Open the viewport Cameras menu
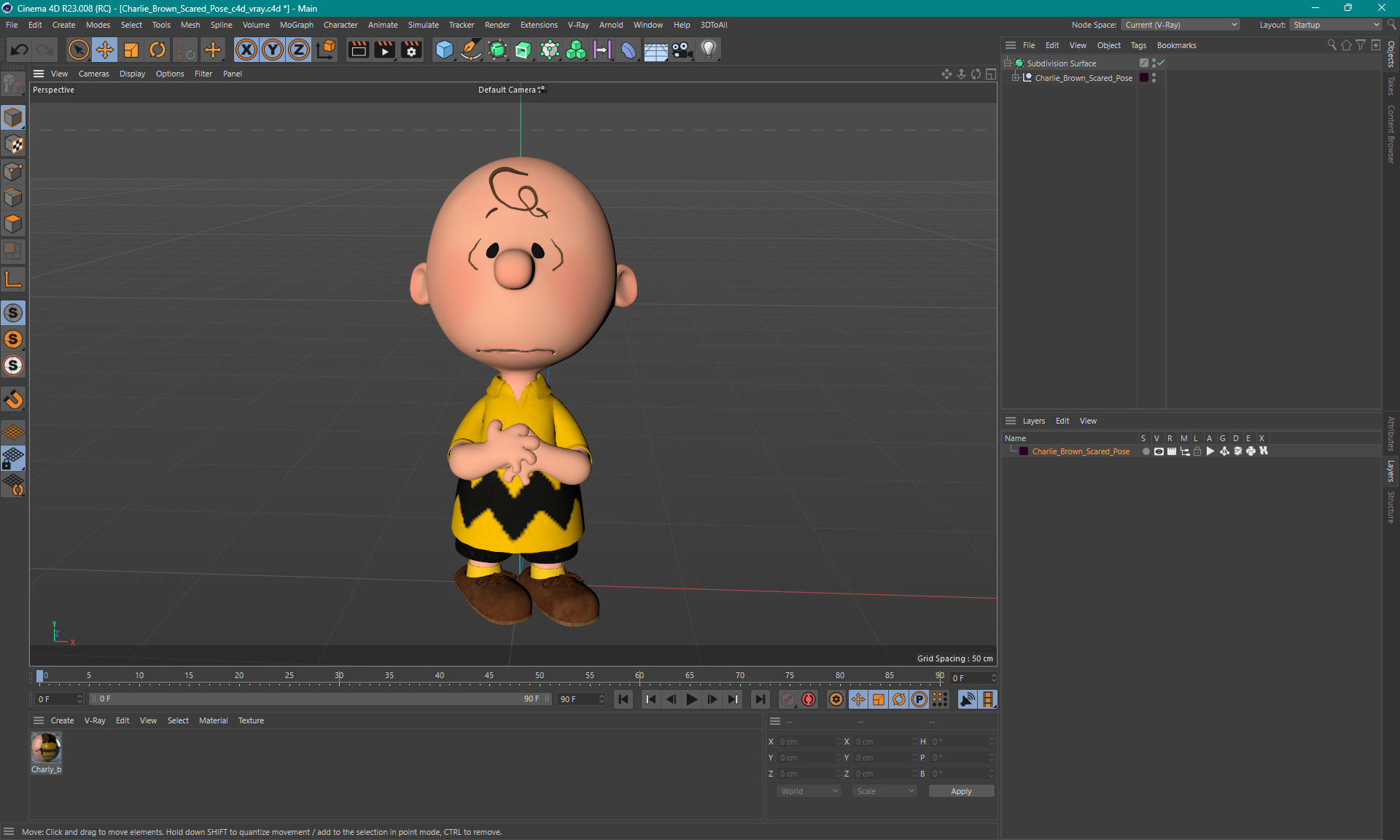Viewport: 1400px width, 840px height. (93, 74)
